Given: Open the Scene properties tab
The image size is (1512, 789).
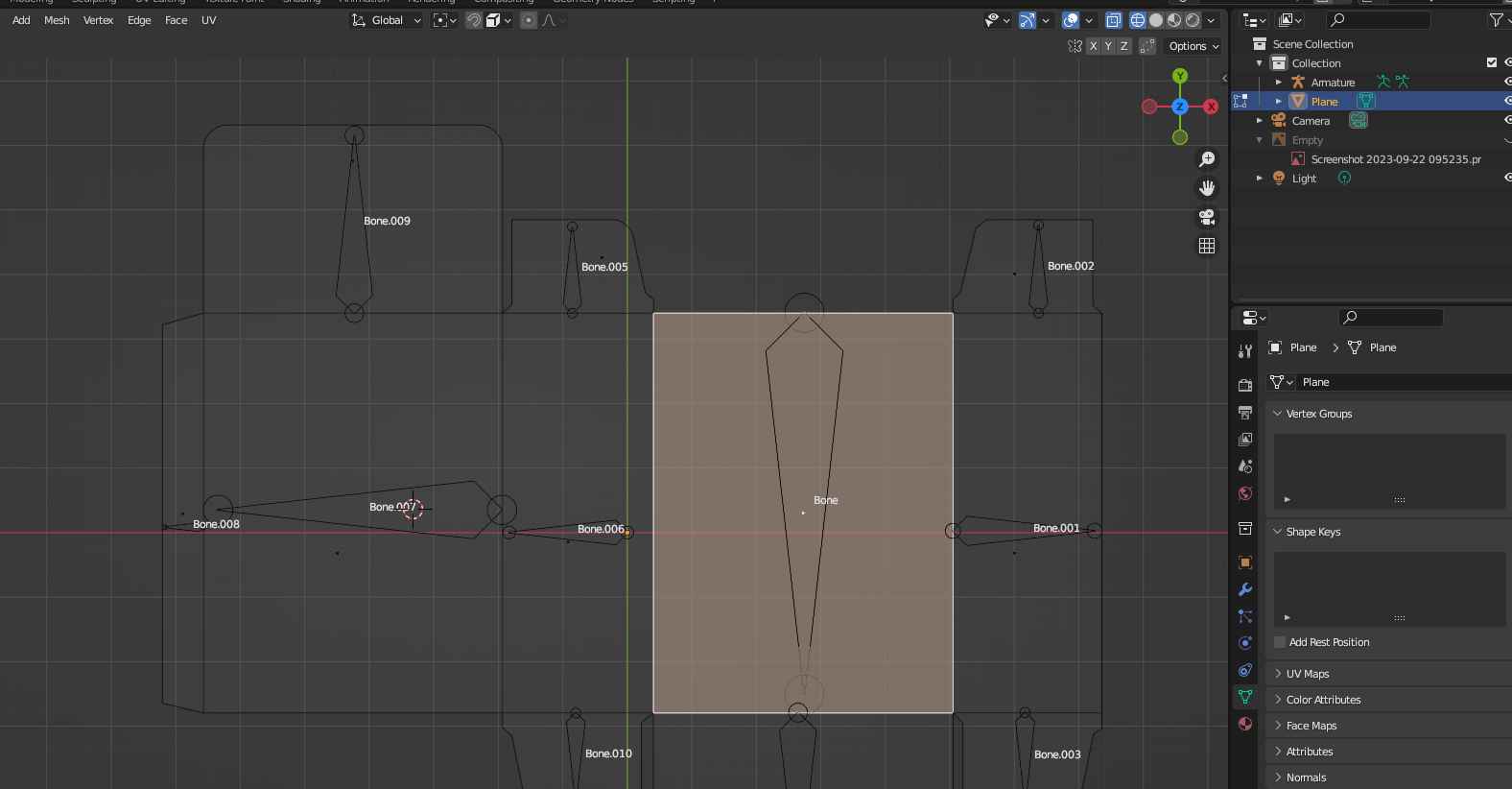Looking at the screenshot, I should coord(1245,466).
